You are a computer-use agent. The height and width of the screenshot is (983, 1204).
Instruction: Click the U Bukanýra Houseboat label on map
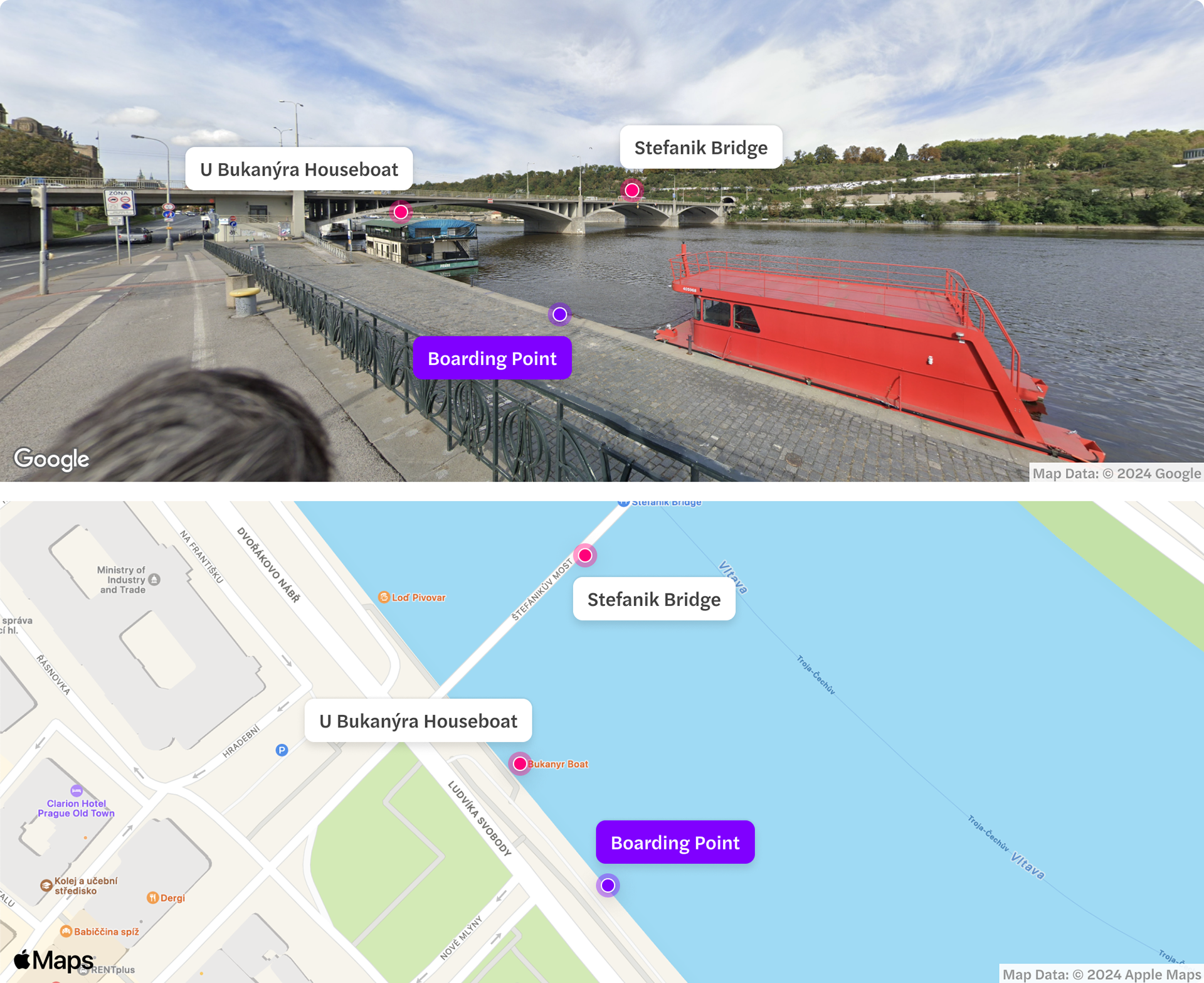418,720
